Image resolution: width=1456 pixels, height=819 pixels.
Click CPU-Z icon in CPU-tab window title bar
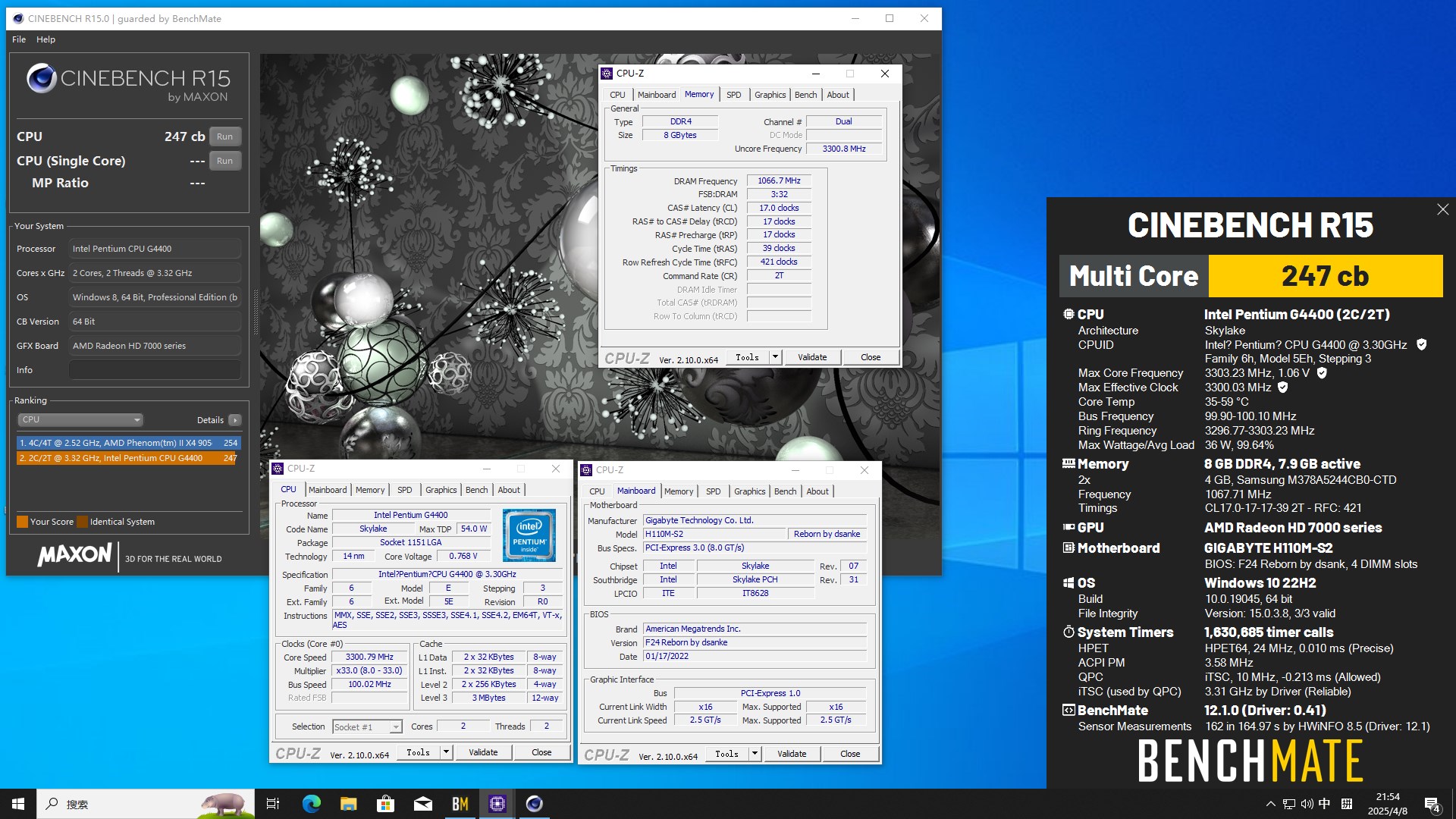278,469
